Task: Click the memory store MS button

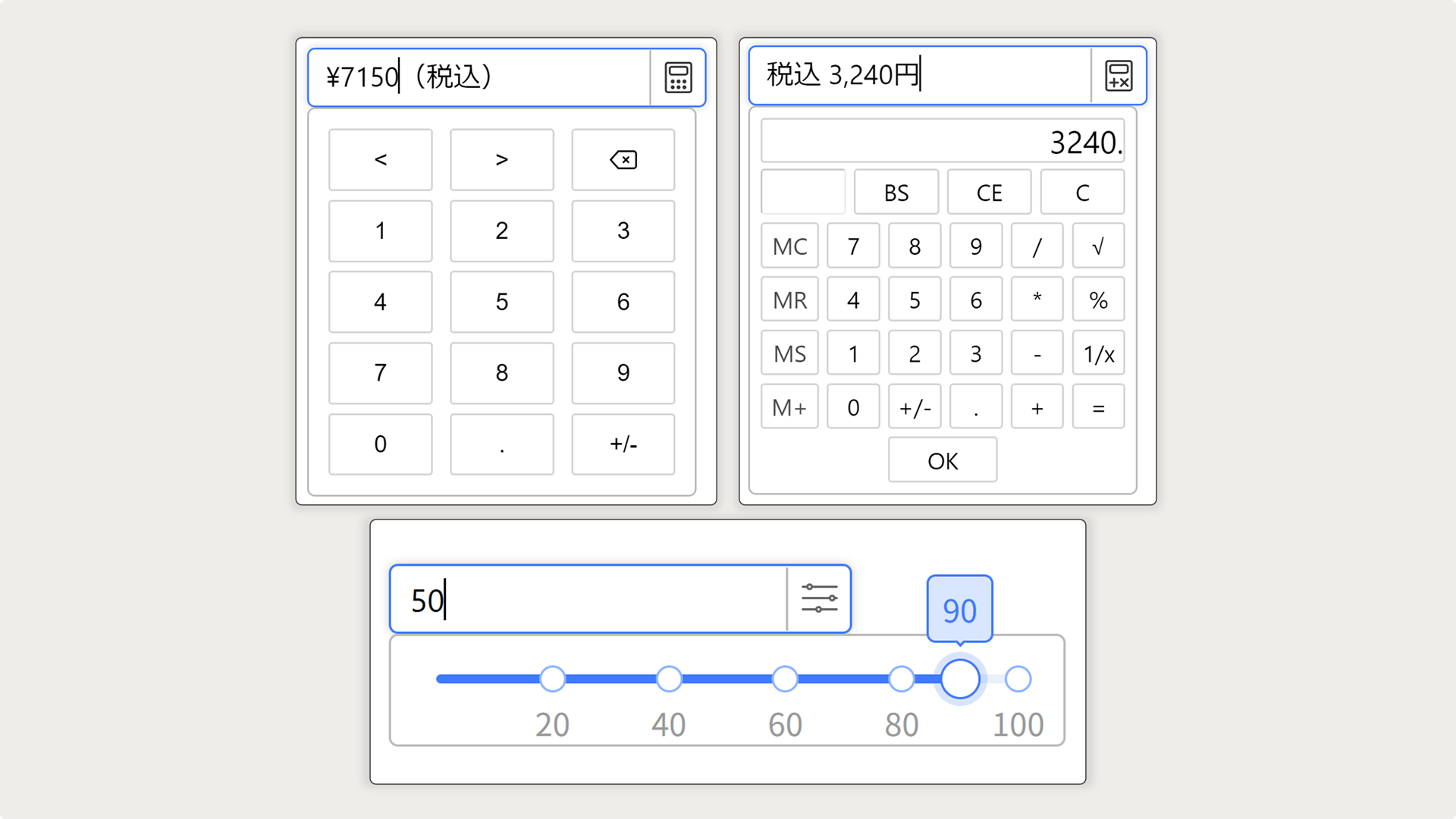Action: 790,353
